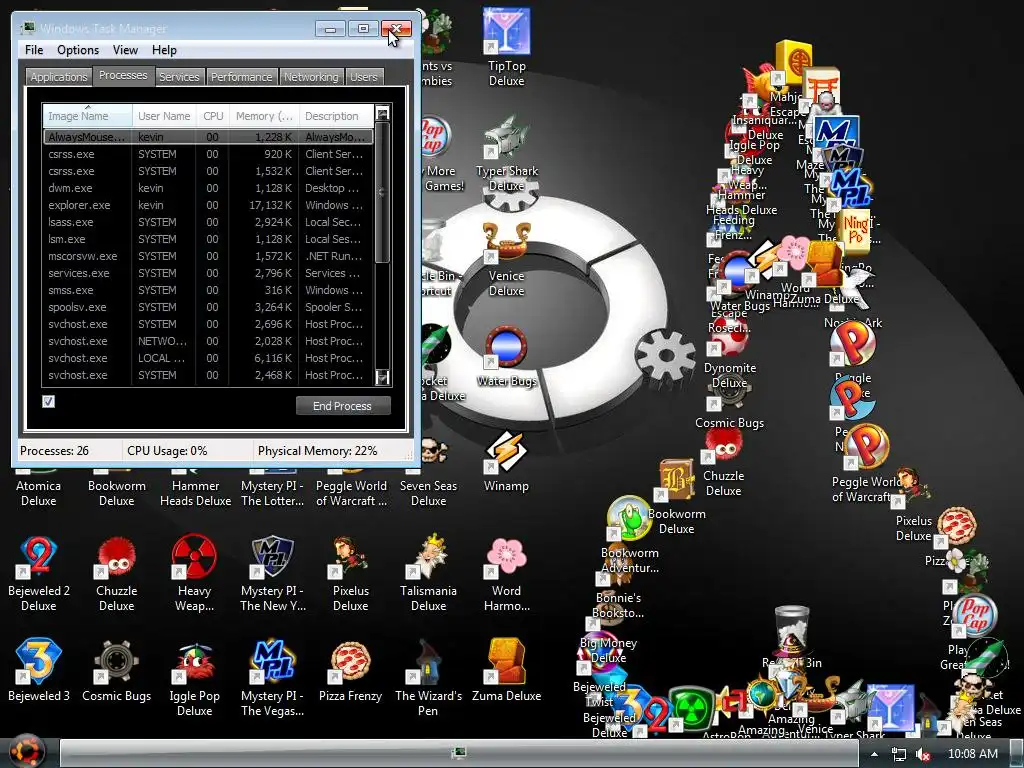Open the Word Harmo... flower icon
Image resolution: width=1024 pixels, height=768 pixels.
[x=506, y=575]
